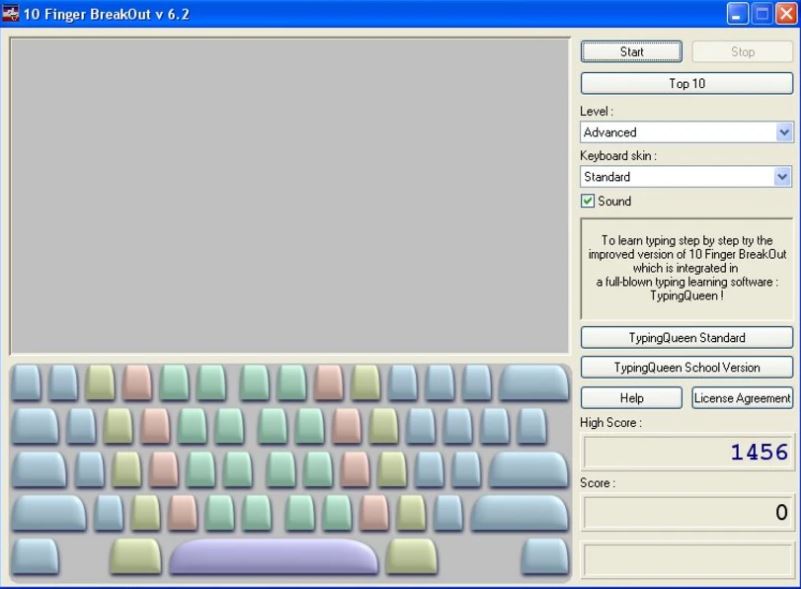This screenshot has height=589, width=801.
Task: Close the 10 Finger BreakOut window
Action: click(786, 14)
